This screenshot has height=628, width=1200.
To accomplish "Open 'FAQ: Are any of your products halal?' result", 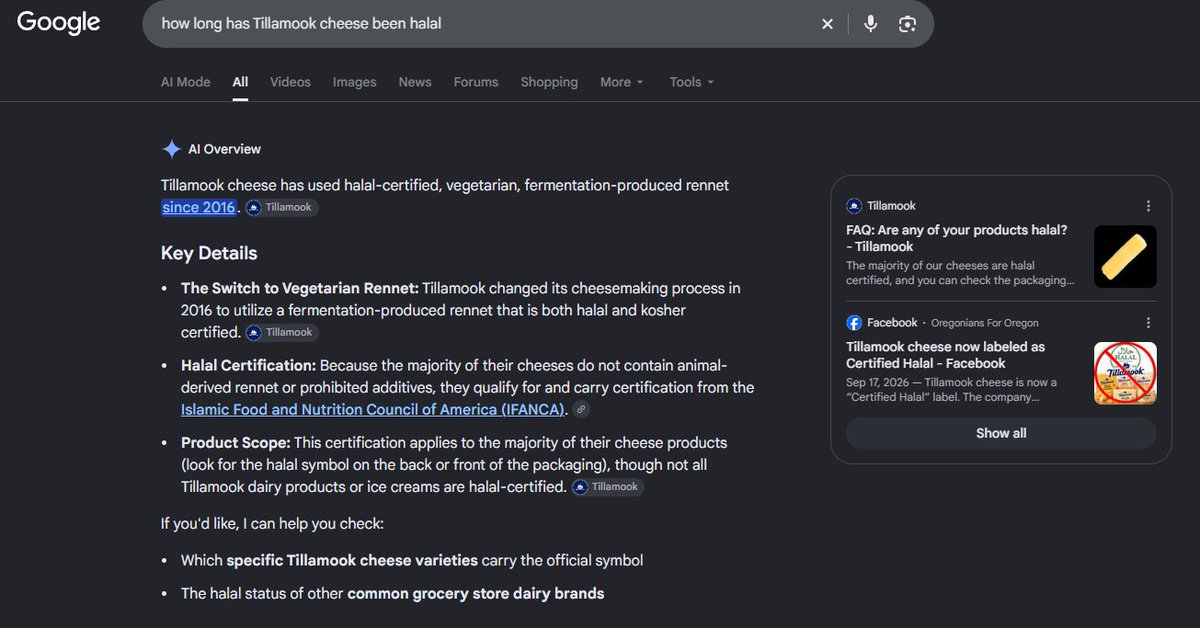I will (x=957, y=238).
